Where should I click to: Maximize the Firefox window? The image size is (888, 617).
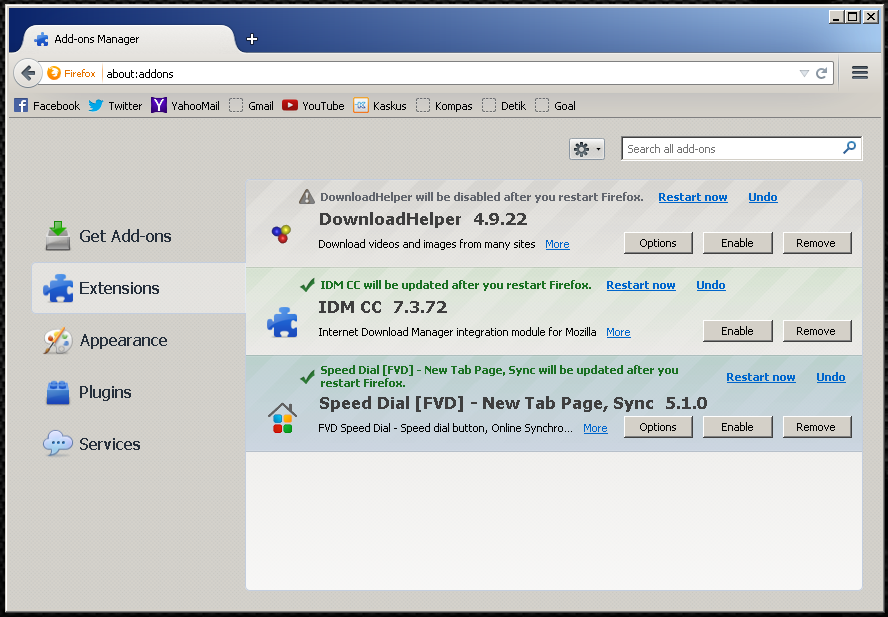pyautogui.click(x=853, y=16)
